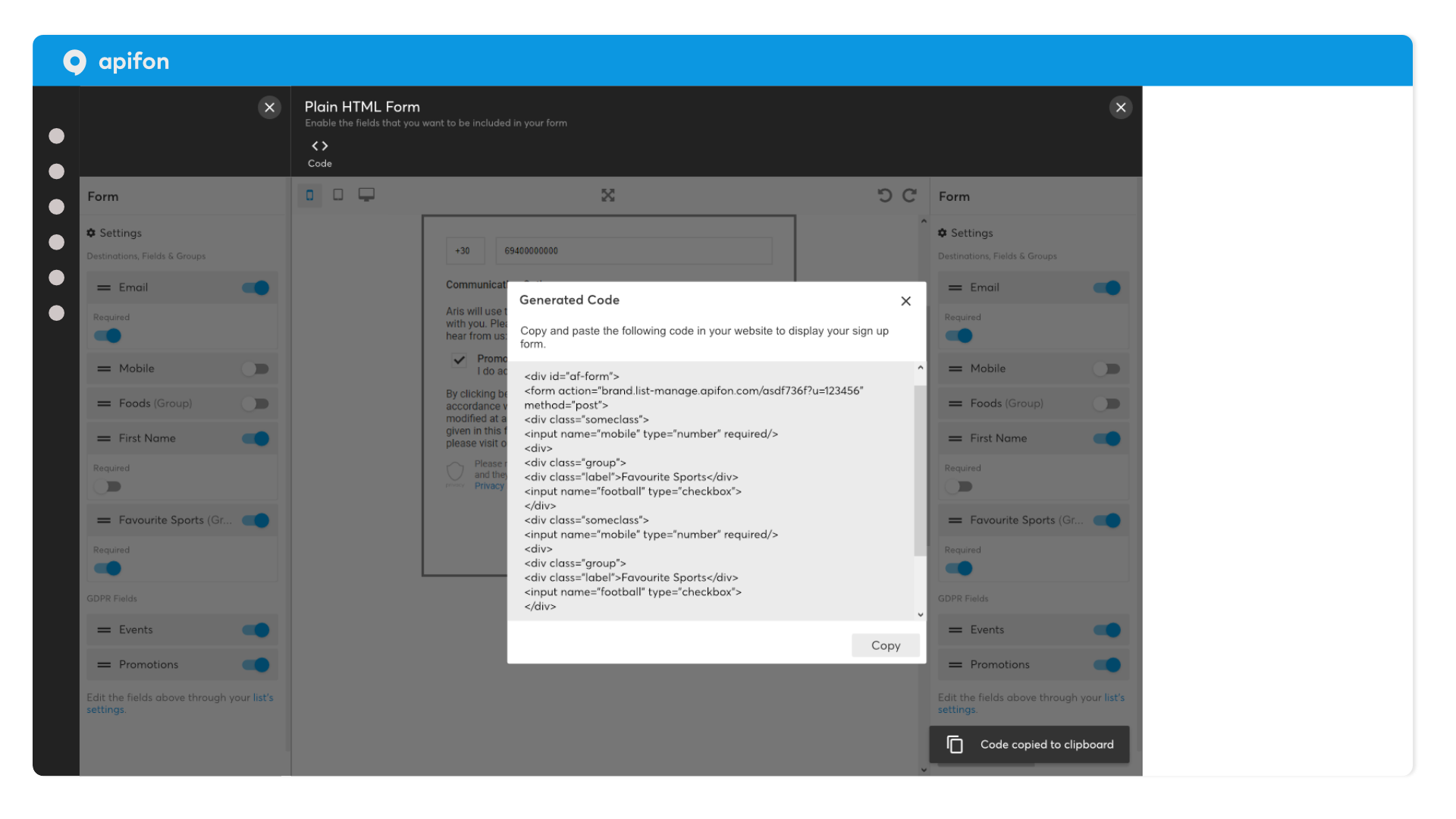Click the drag handle beside Promotions in left panel
This screenshot has width=1456, height=819.
click(104, 665)
